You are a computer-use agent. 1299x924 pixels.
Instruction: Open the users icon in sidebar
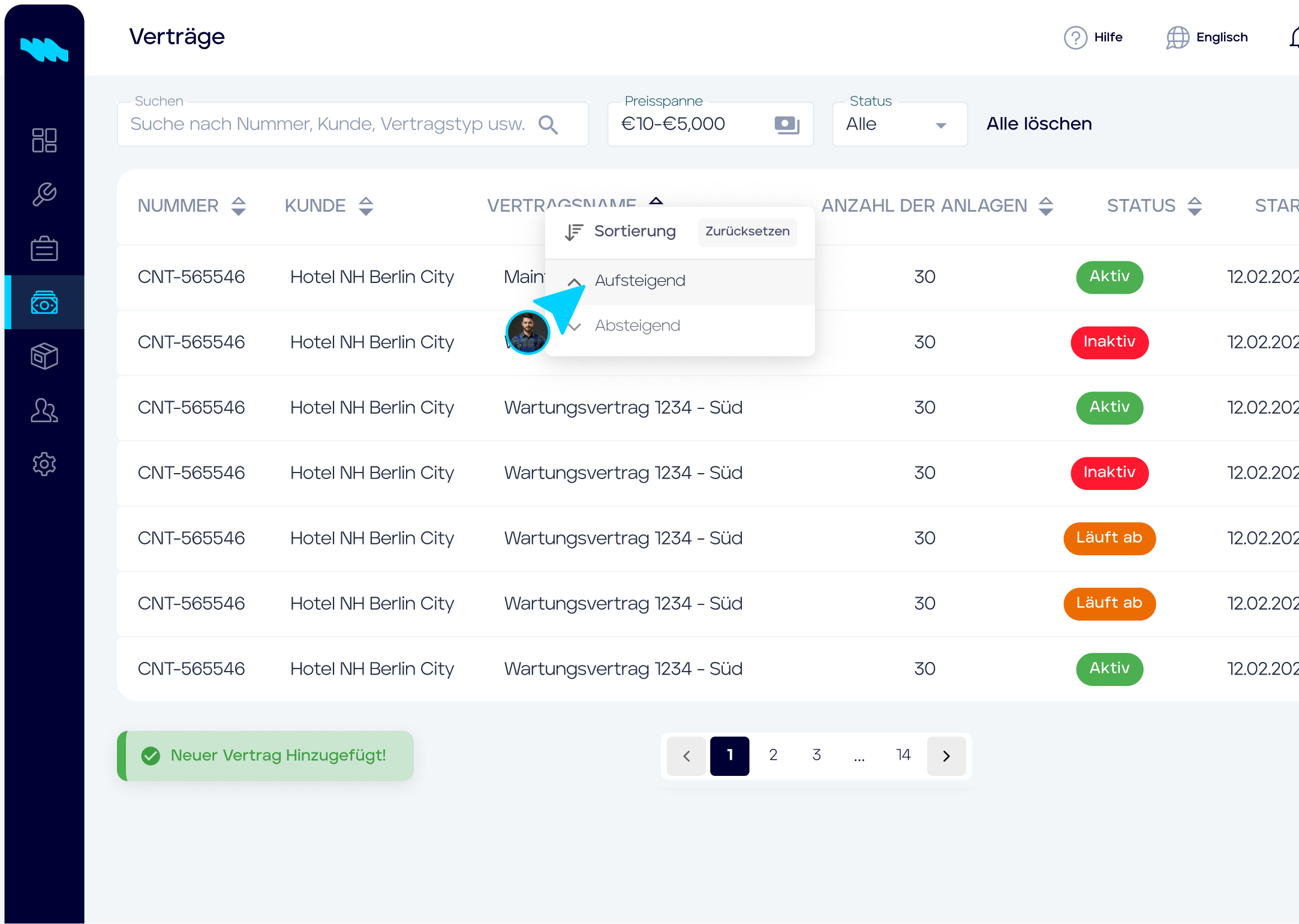pos(44,411)
